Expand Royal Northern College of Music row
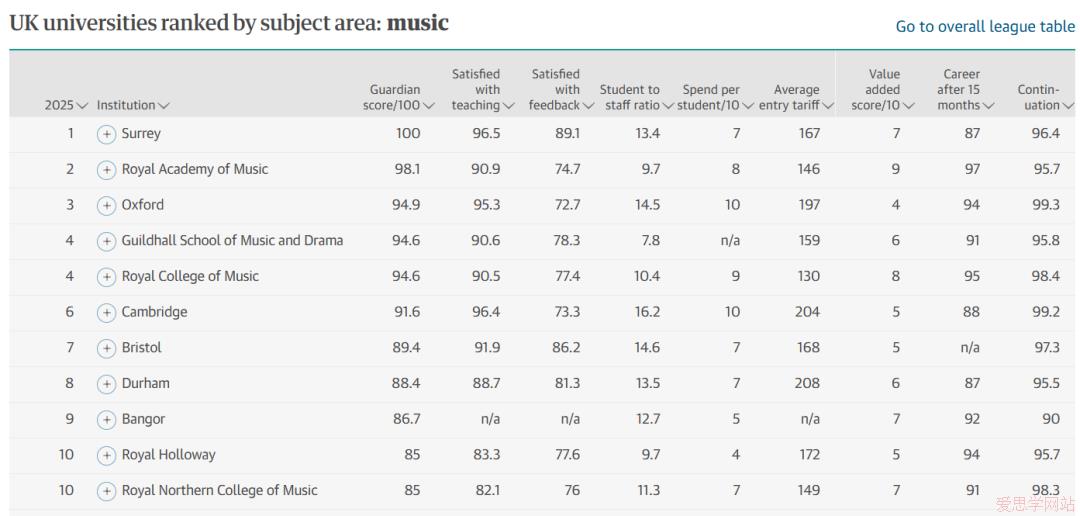 [106, 491]
